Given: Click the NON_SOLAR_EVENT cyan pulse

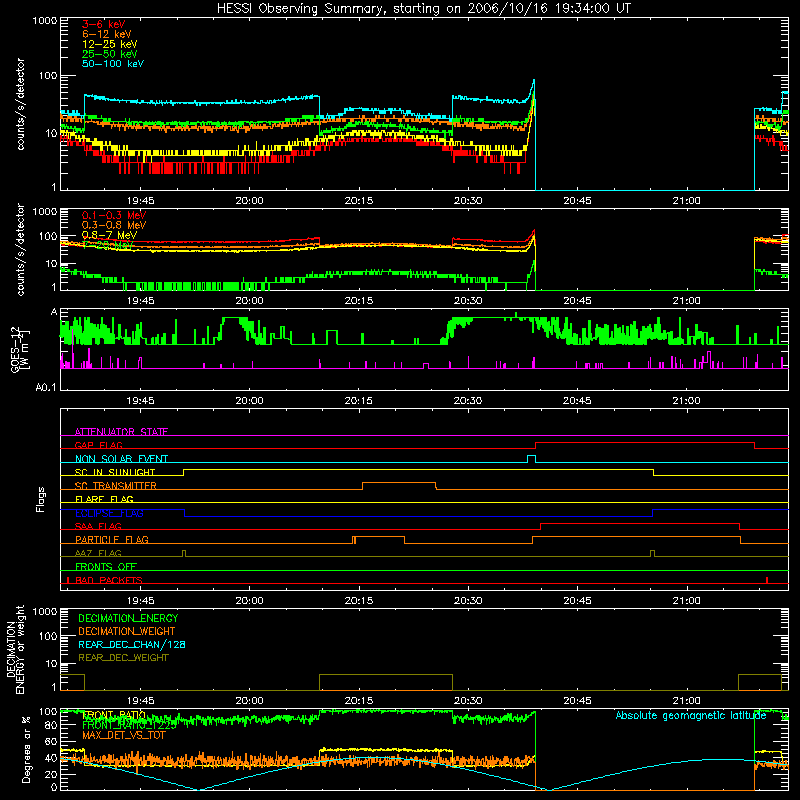Looking at the screenshot, I should pyautogui.click(x=531, y=457).
